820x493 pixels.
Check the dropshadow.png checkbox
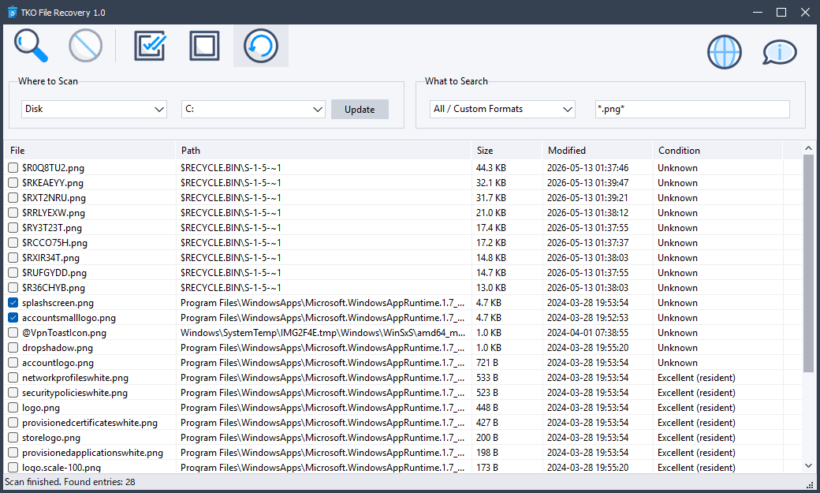[x=13, y=348]
